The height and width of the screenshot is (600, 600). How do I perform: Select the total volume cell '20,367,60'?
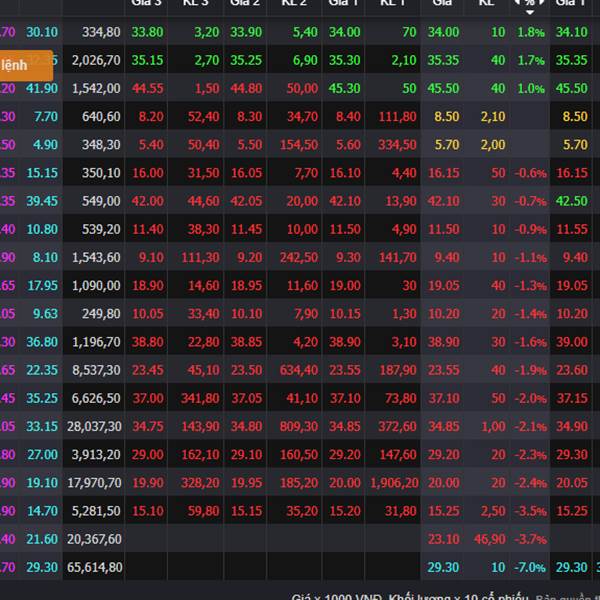[94, 539]
